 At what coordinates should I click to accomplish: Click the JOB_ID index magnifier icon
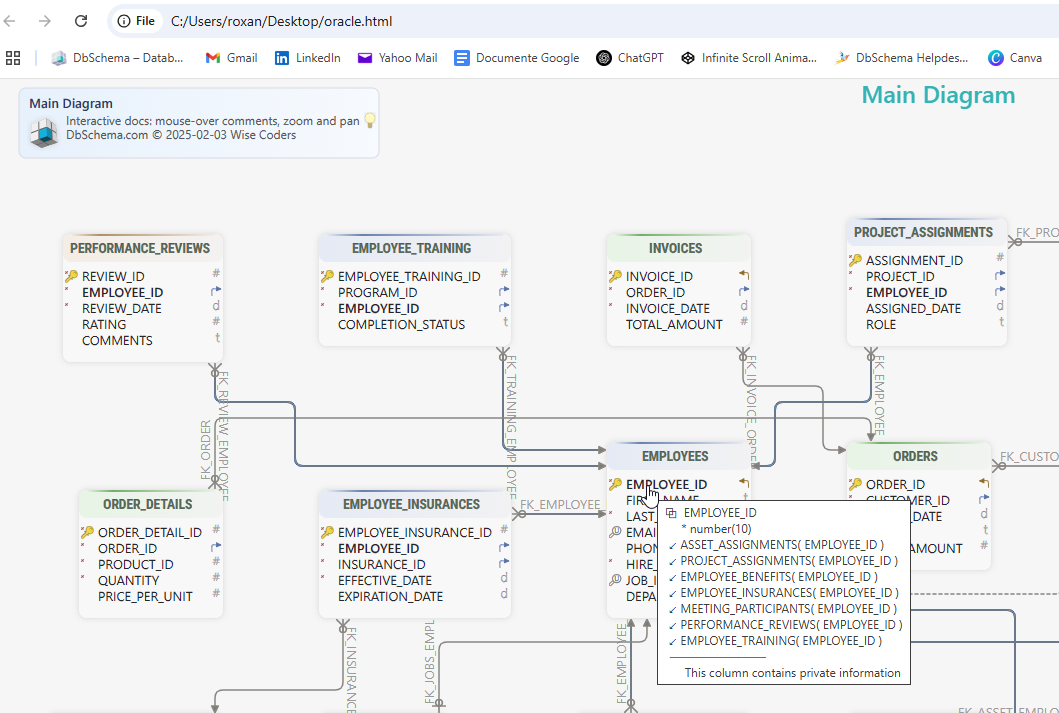tap(615, 580)
